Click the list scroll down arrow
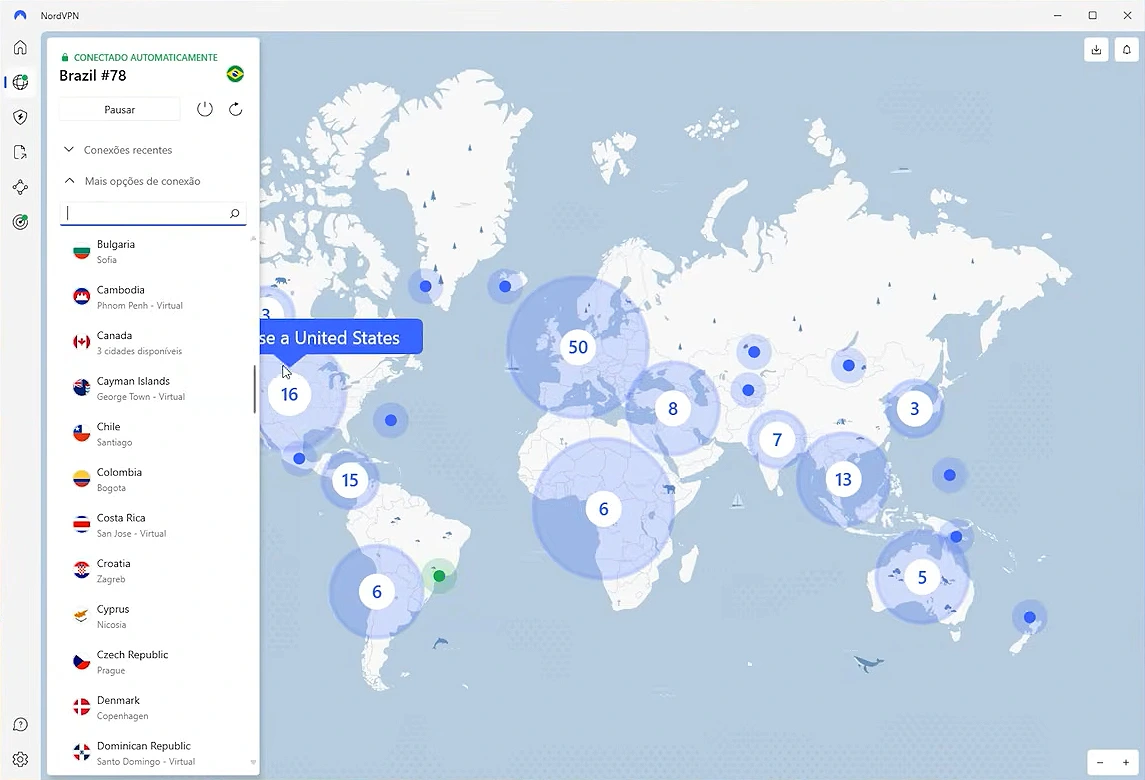Viewport: 1145px width, 780px height. point(253,762)
